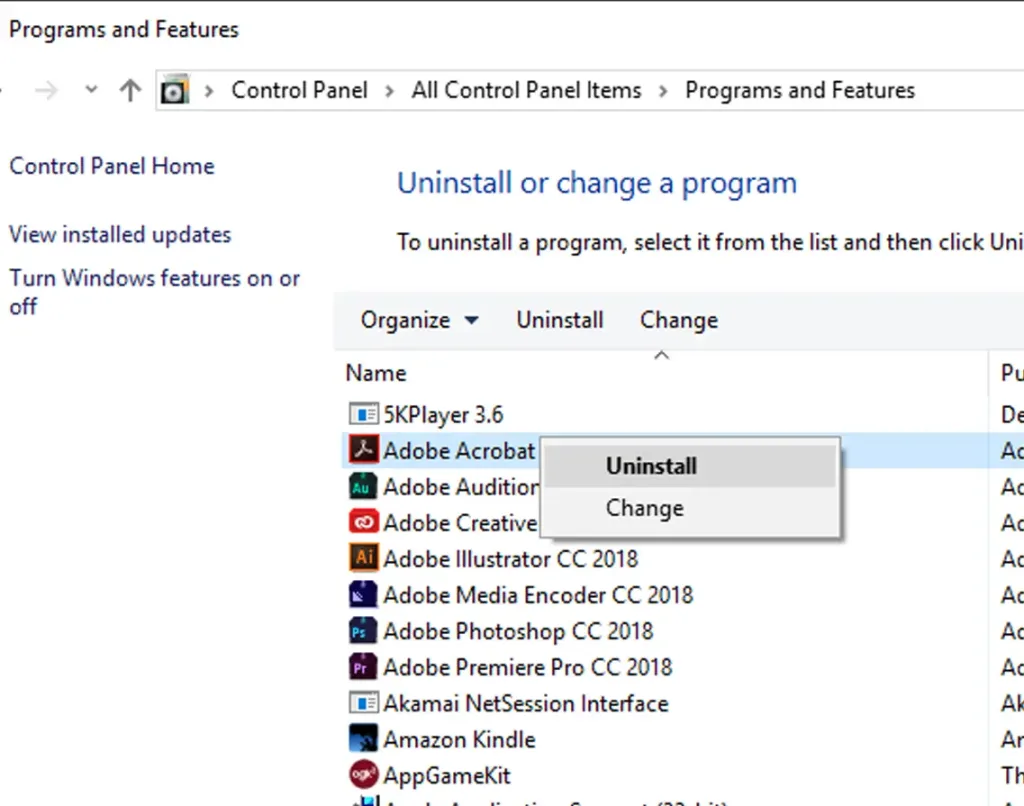This screenshot has width=1024, height=806.
Task: Go to Control Panel Home
Action: click(112, 166)
